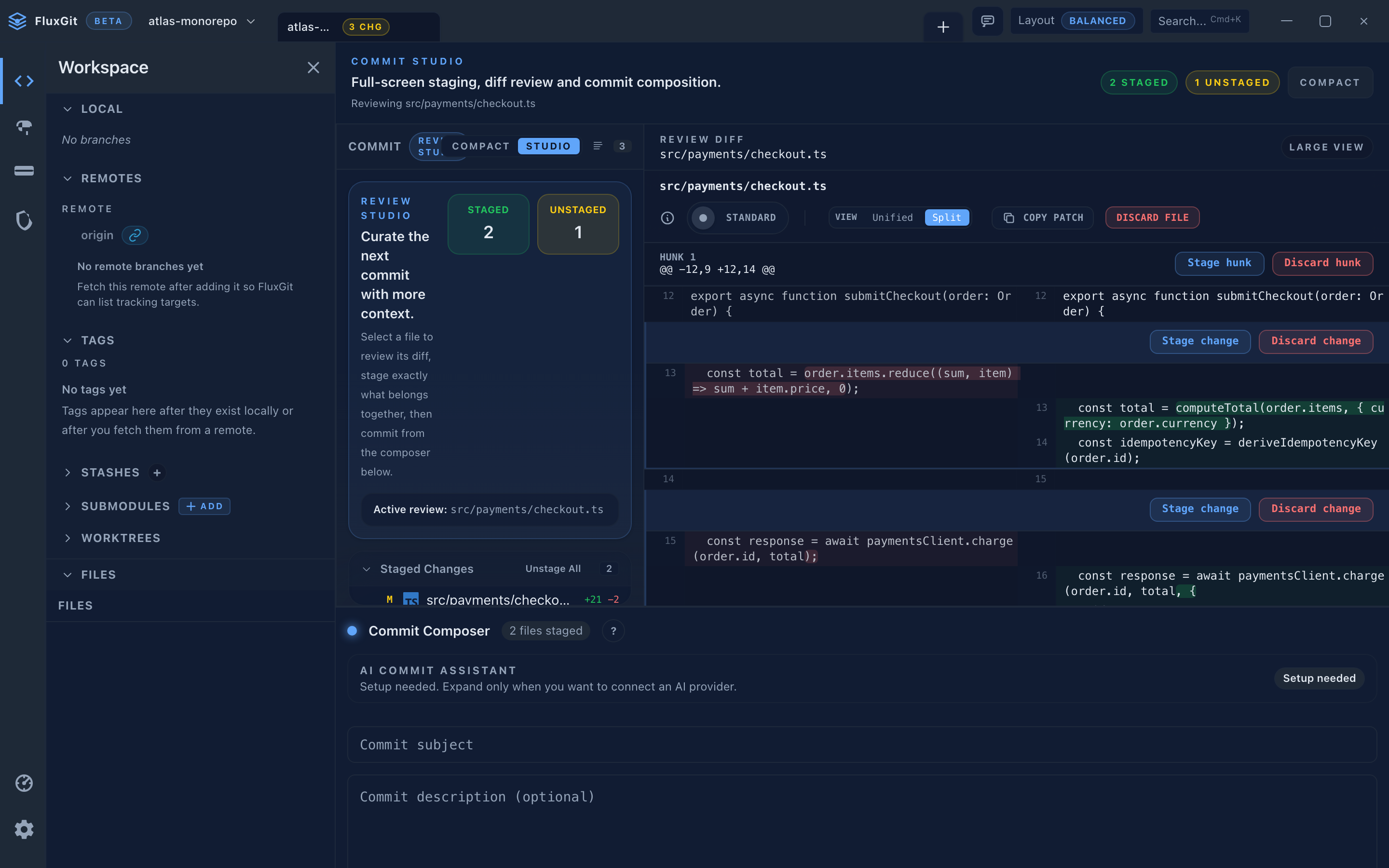Open settings gear in sidebar
The width and height of the screenshot is (1389, 868).
(24, 829)
